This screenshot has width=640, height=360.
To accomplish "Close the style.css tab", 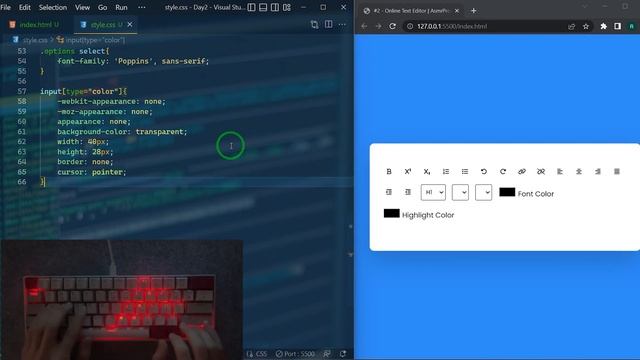I will click(130, 24).
